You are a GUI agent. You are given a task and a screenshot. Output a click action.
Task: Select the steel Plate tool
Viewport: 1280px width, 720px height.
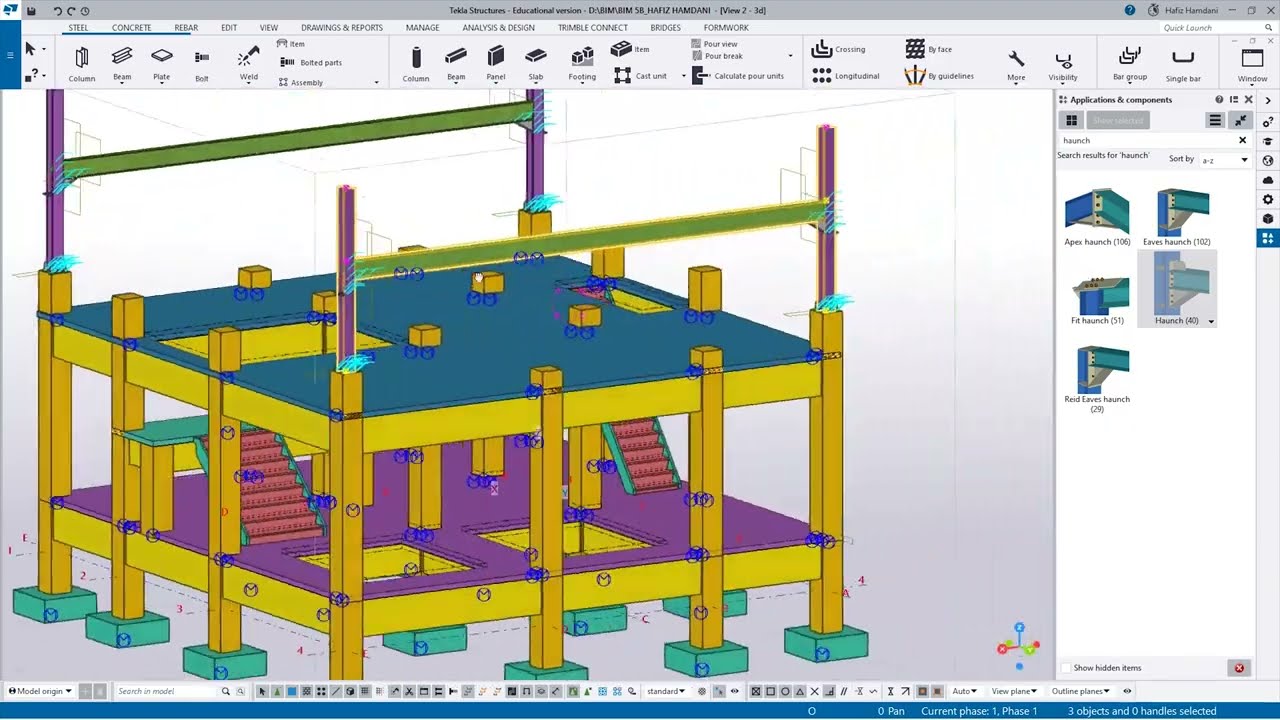coord(161,63)
